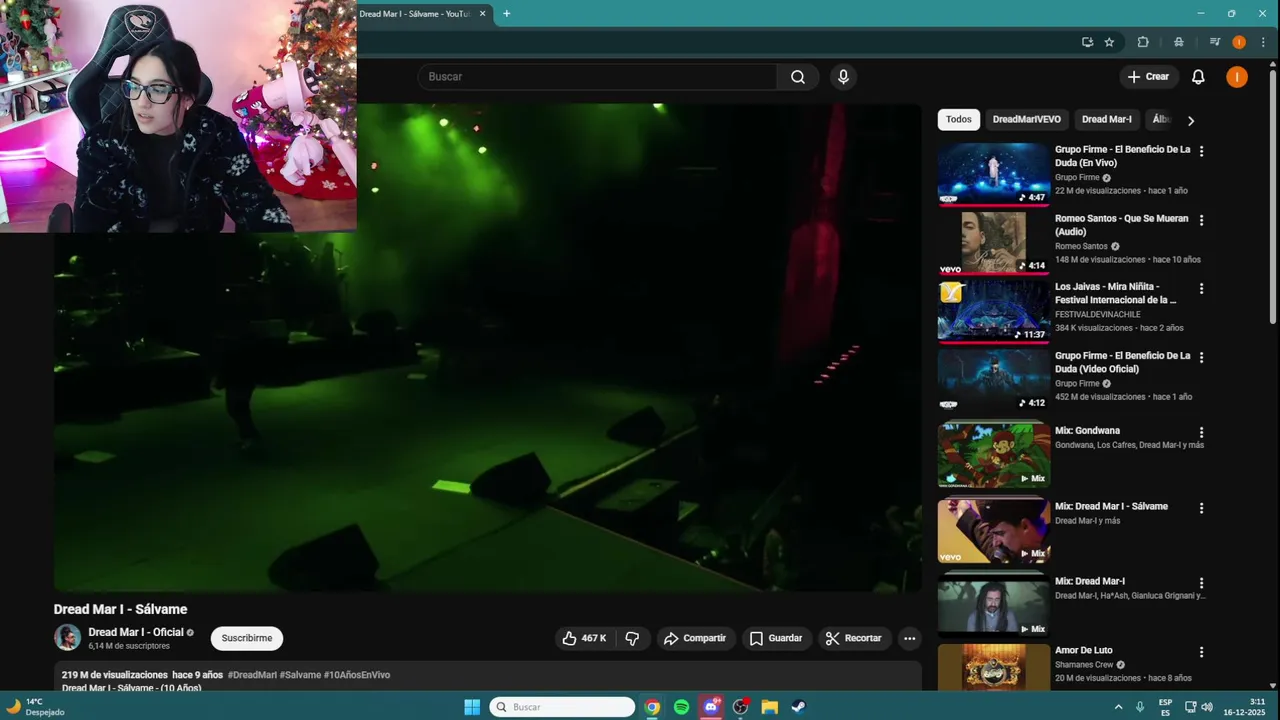Viewport: 1280px width, 720px height.
Task: Click the Compartir share button
Action: pos(695,638)
